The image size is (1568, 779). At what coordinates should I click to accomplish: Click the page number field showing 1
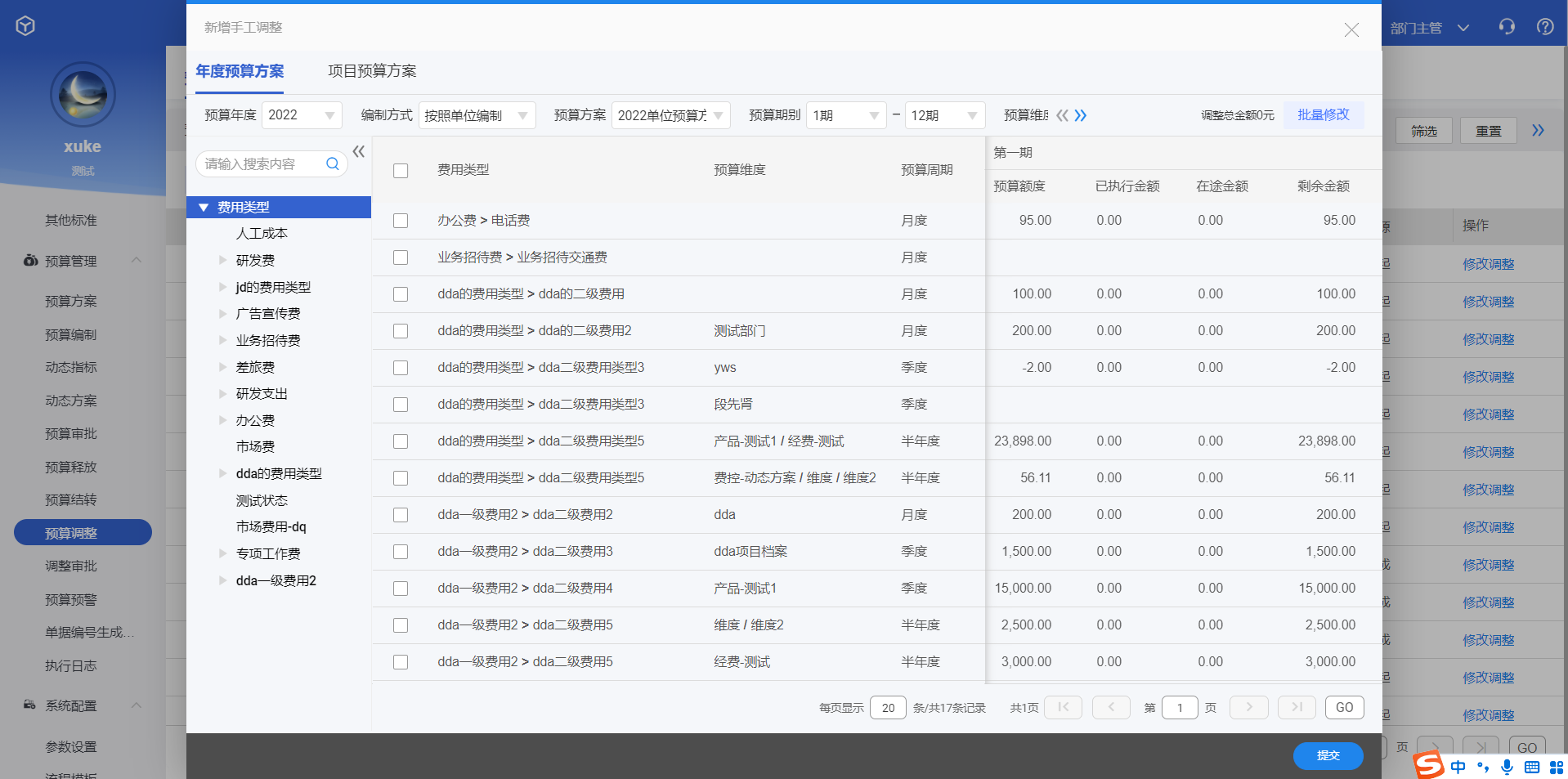(1180, 707)
